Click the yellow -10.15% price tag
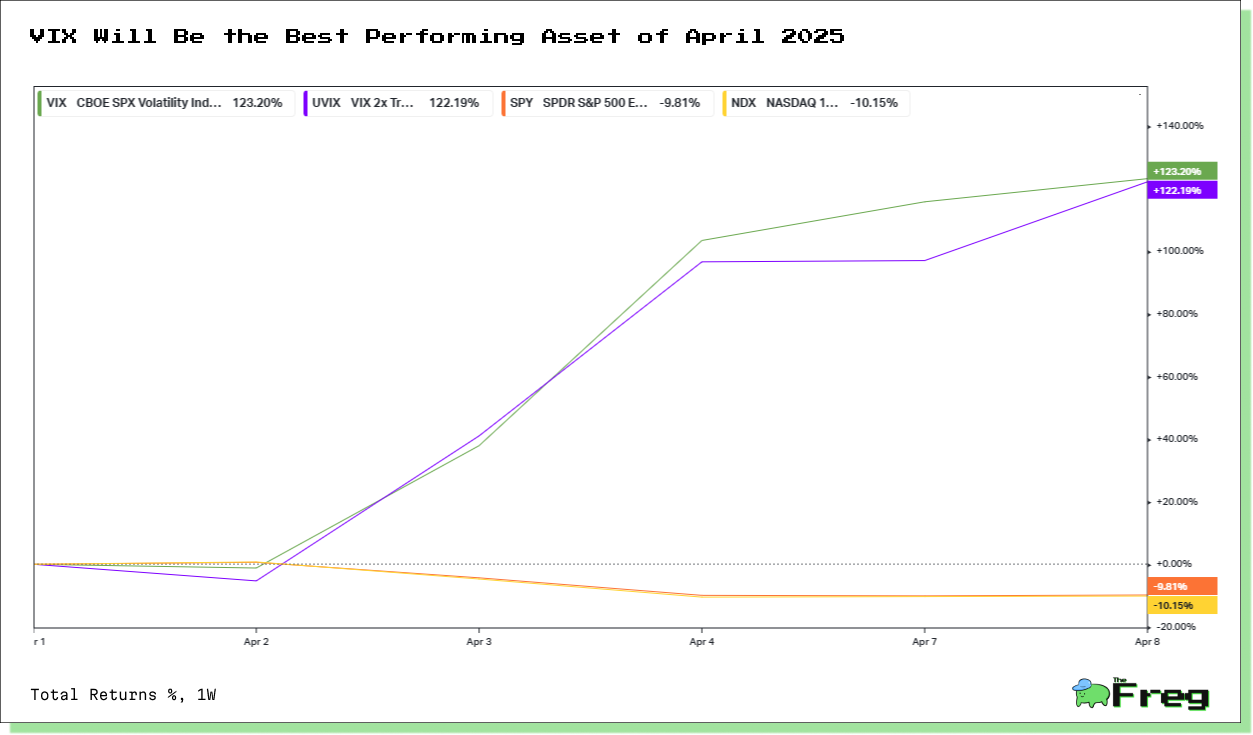Viewport: 1253px width, 735px height. [1183, 605]
